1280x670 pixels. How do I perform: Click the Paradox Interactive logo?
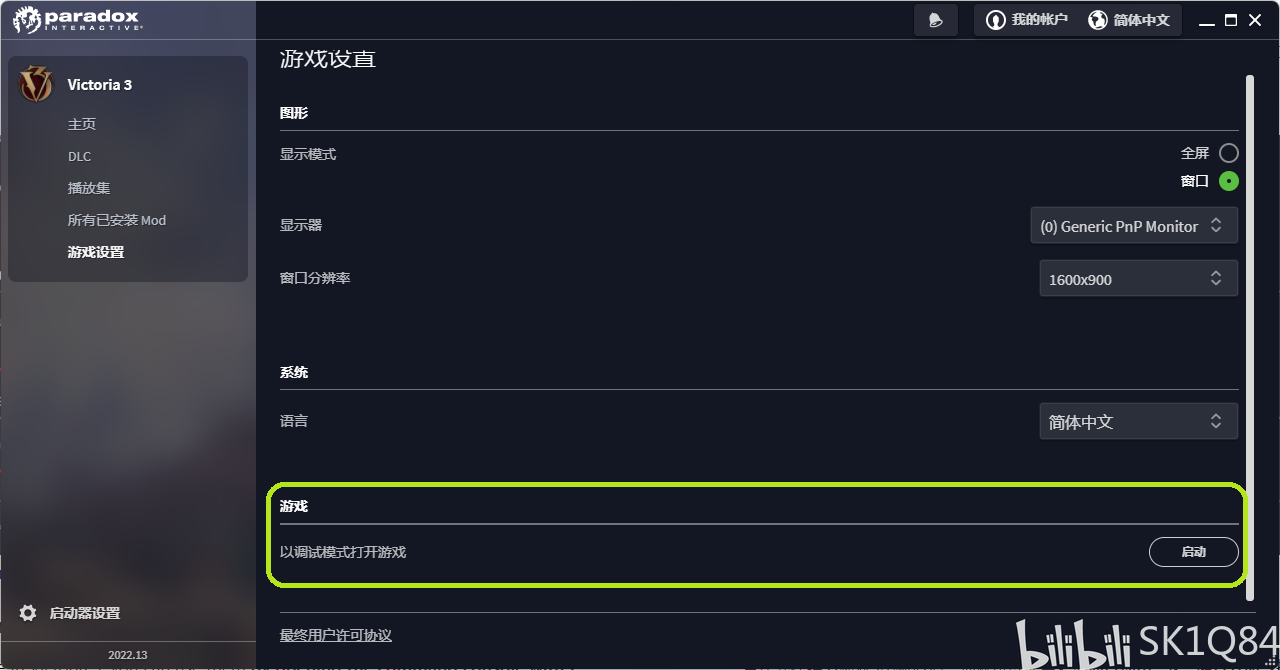click(78, 19)
